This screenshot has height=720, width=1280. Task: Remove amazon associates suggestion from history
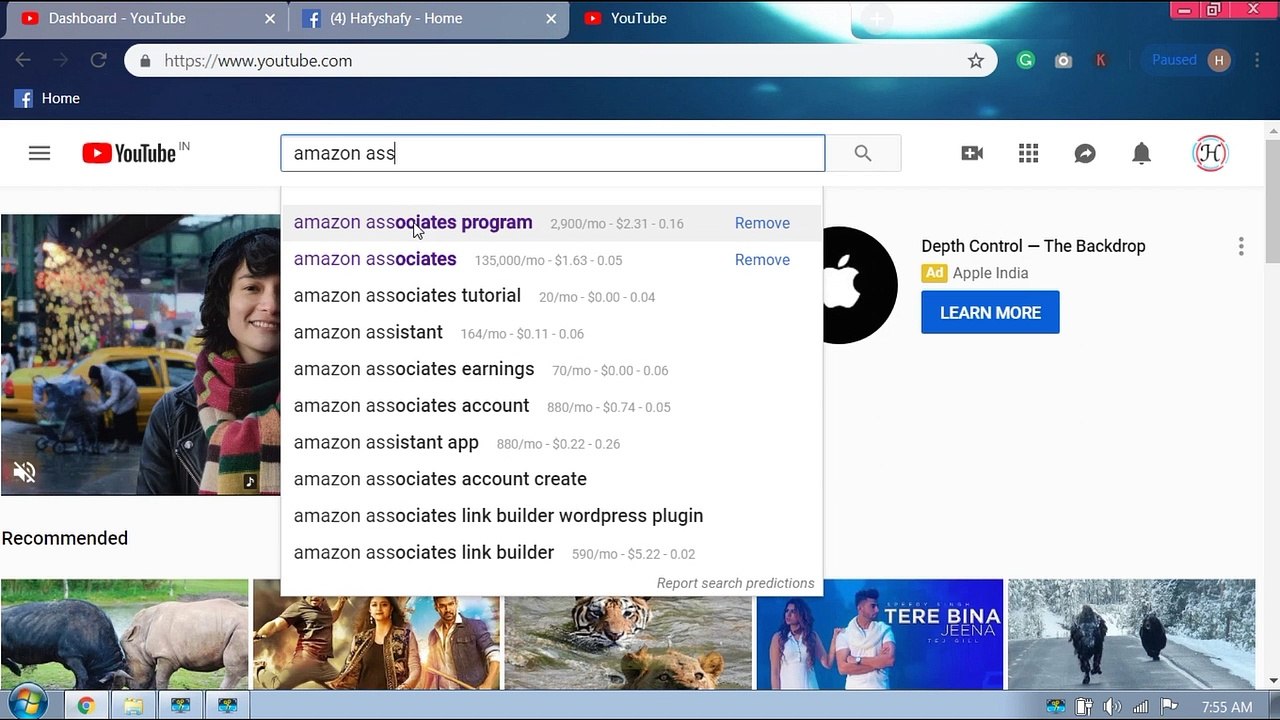762,260
